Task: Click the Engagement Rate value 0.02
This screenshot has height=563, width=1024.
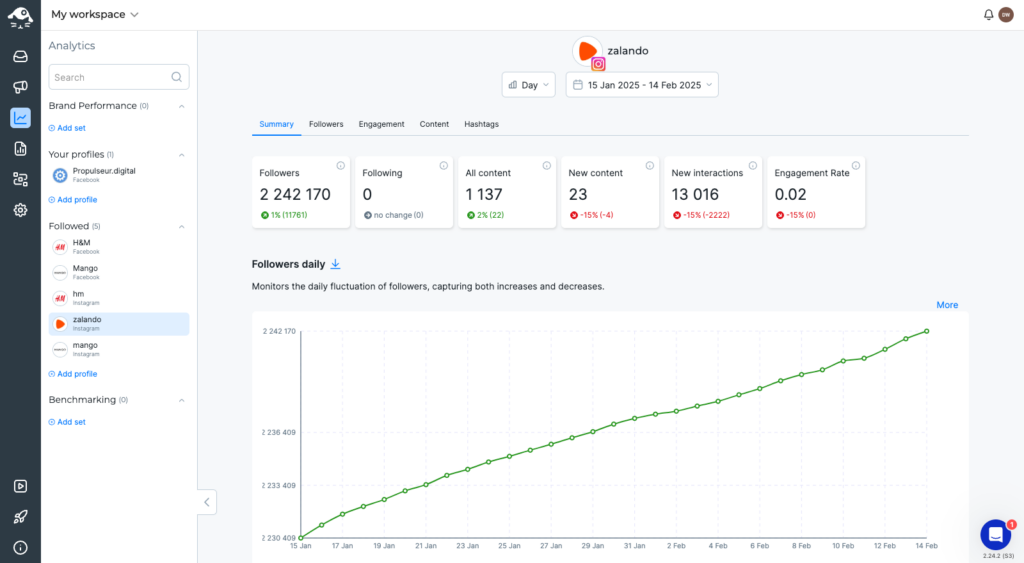Action: 790,195
